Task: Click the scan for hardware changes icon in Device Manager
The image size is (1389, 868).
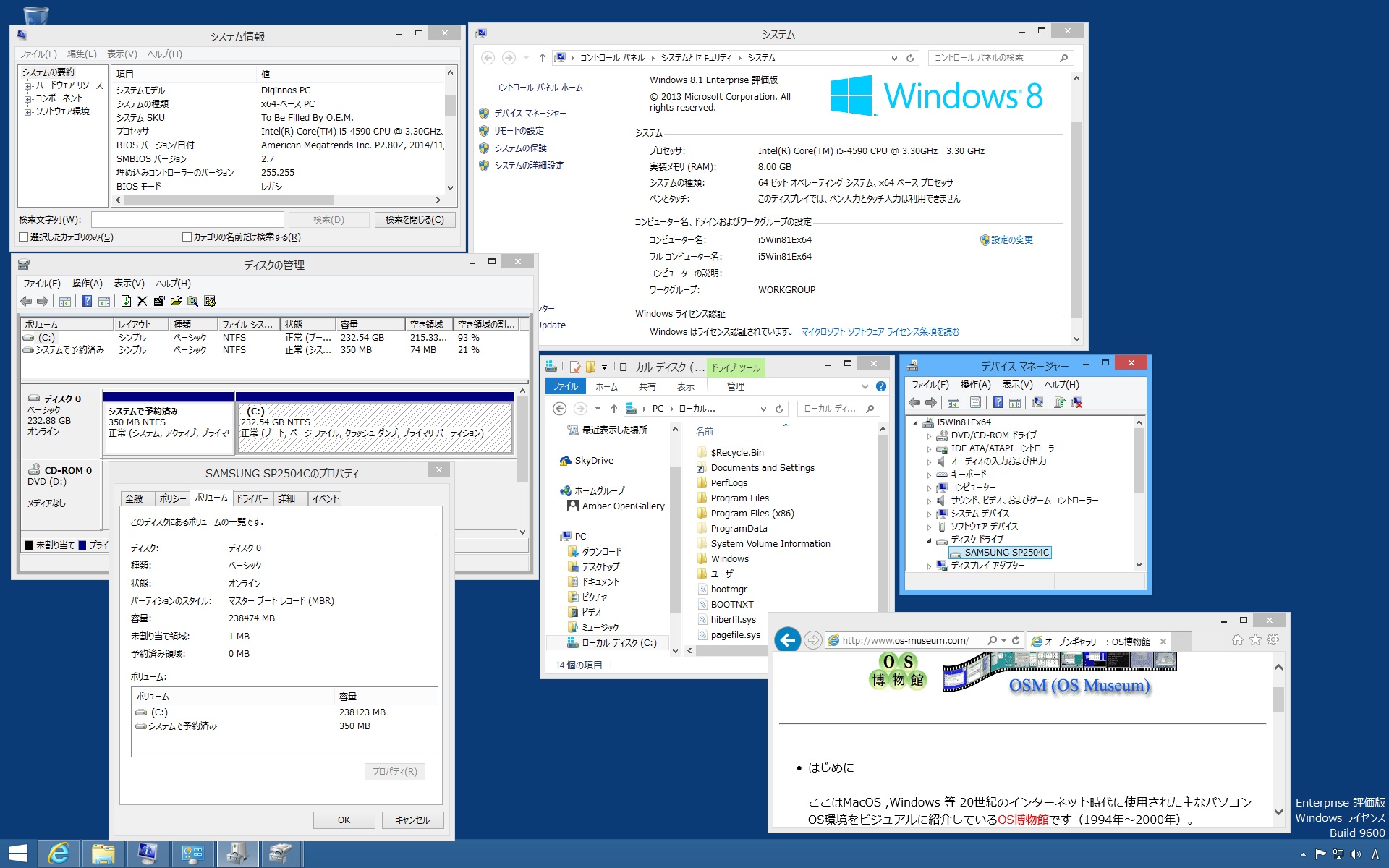Action: (1037, 403)
